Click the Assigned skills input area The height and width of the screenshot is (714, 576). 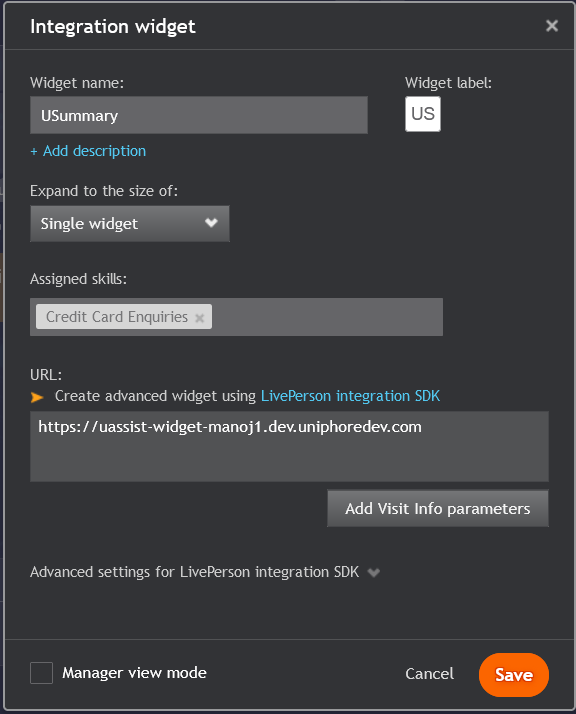tap(327, 317)
